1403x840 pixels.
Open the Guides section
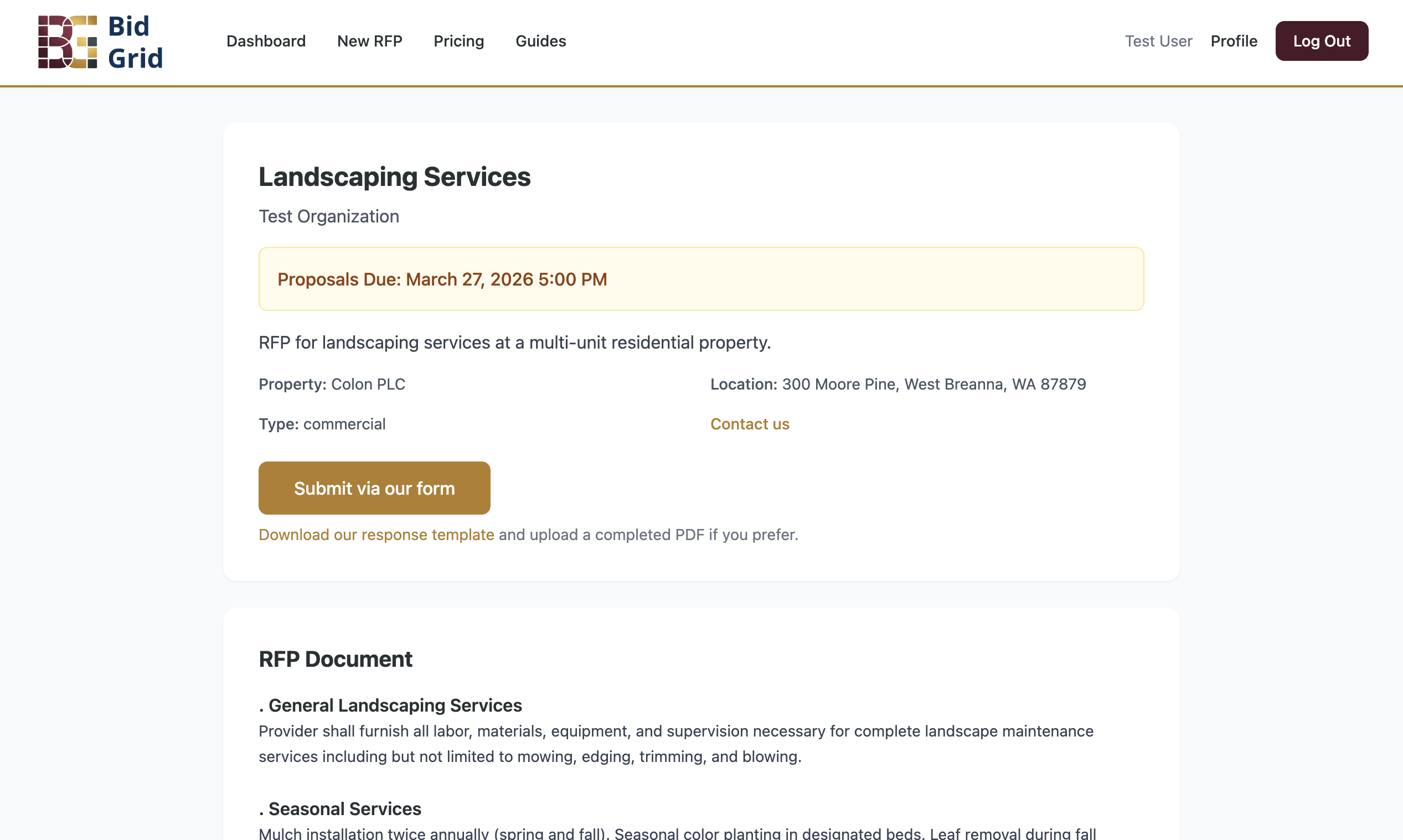[540, 41]
